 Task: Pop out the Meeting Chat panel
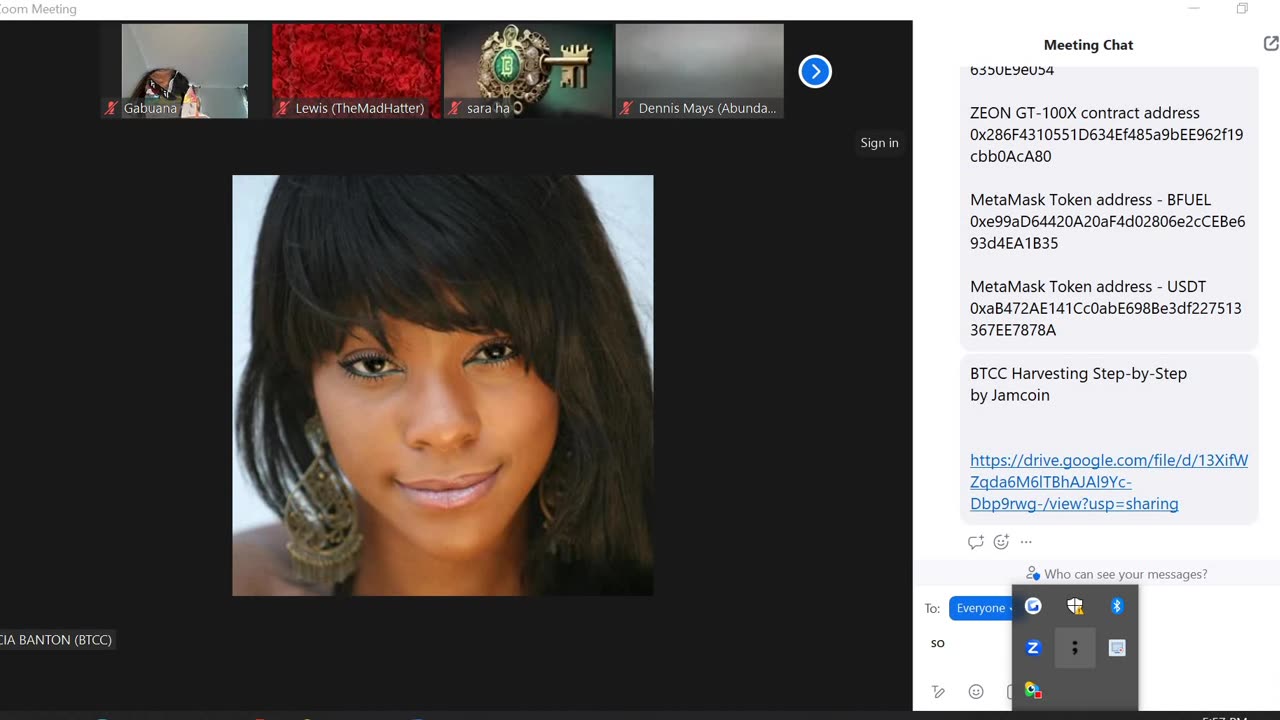pos(1271,44)
